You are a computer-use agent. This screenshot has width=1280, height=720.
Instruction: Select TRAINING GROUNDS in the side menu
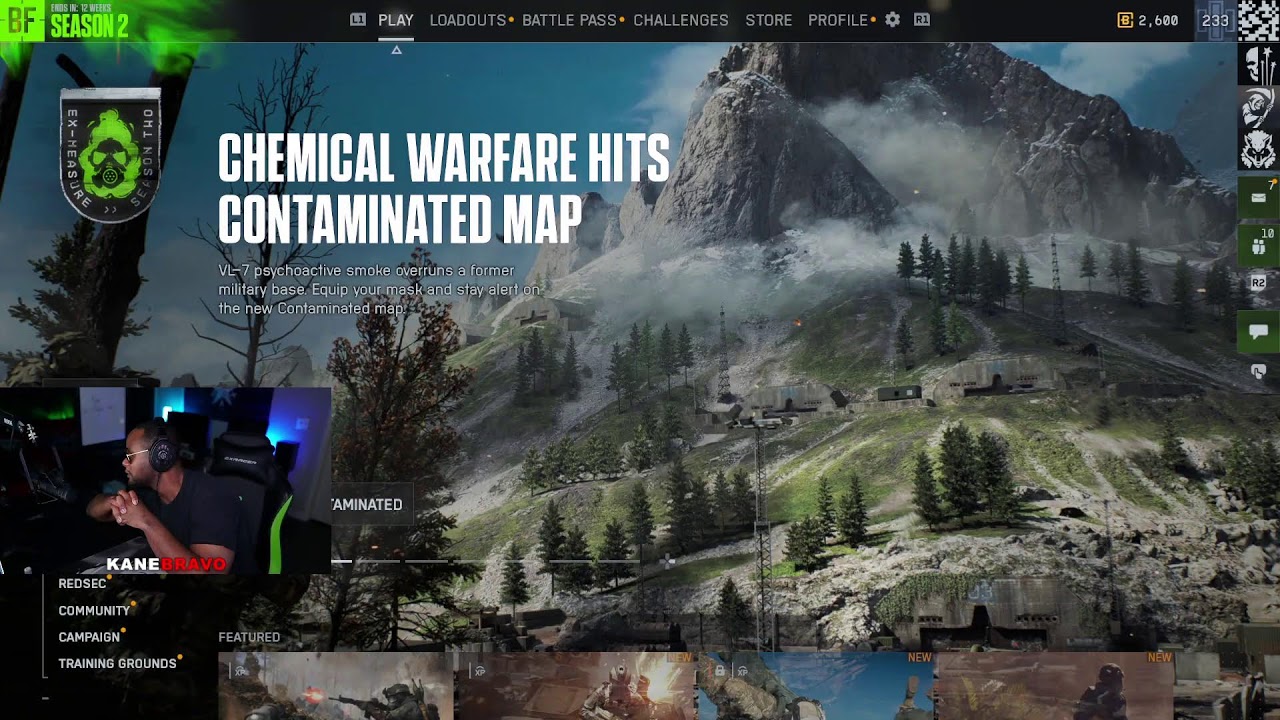(117, 664)
